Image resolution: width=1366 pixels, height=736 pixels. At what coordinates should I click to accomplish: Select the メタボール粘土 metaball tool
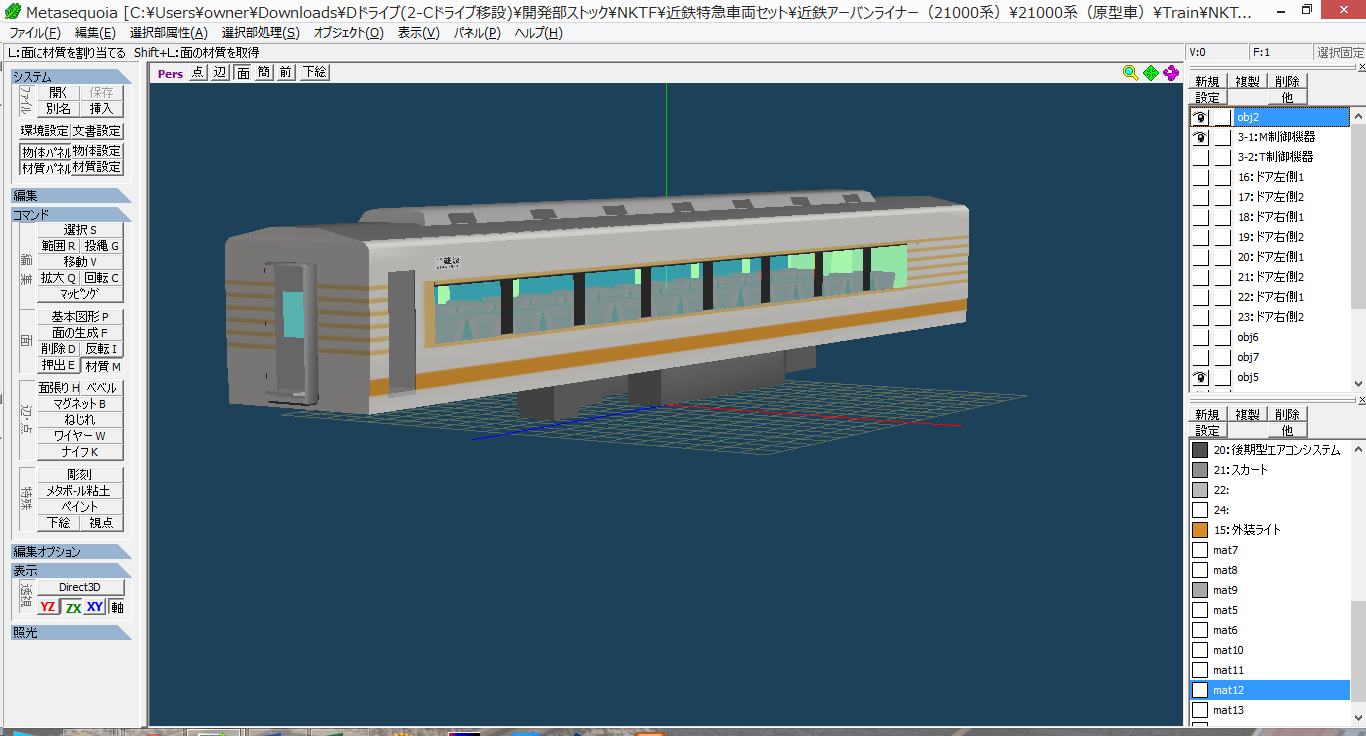click(80, 491)
